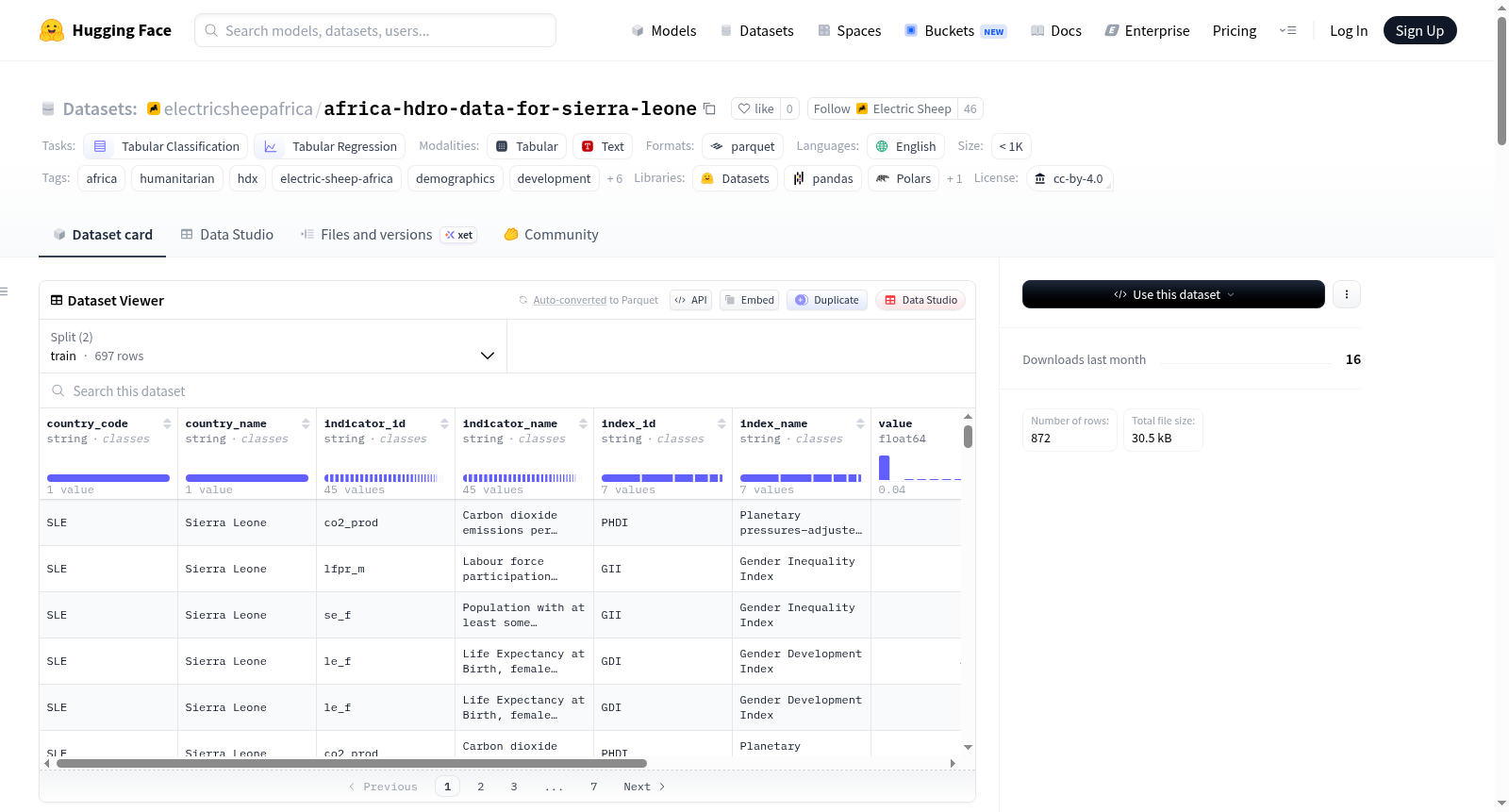Viewport: 1509px width, 812px height.
Task: Click the lfpr_m indicator cell
Action: pos(385,569)
